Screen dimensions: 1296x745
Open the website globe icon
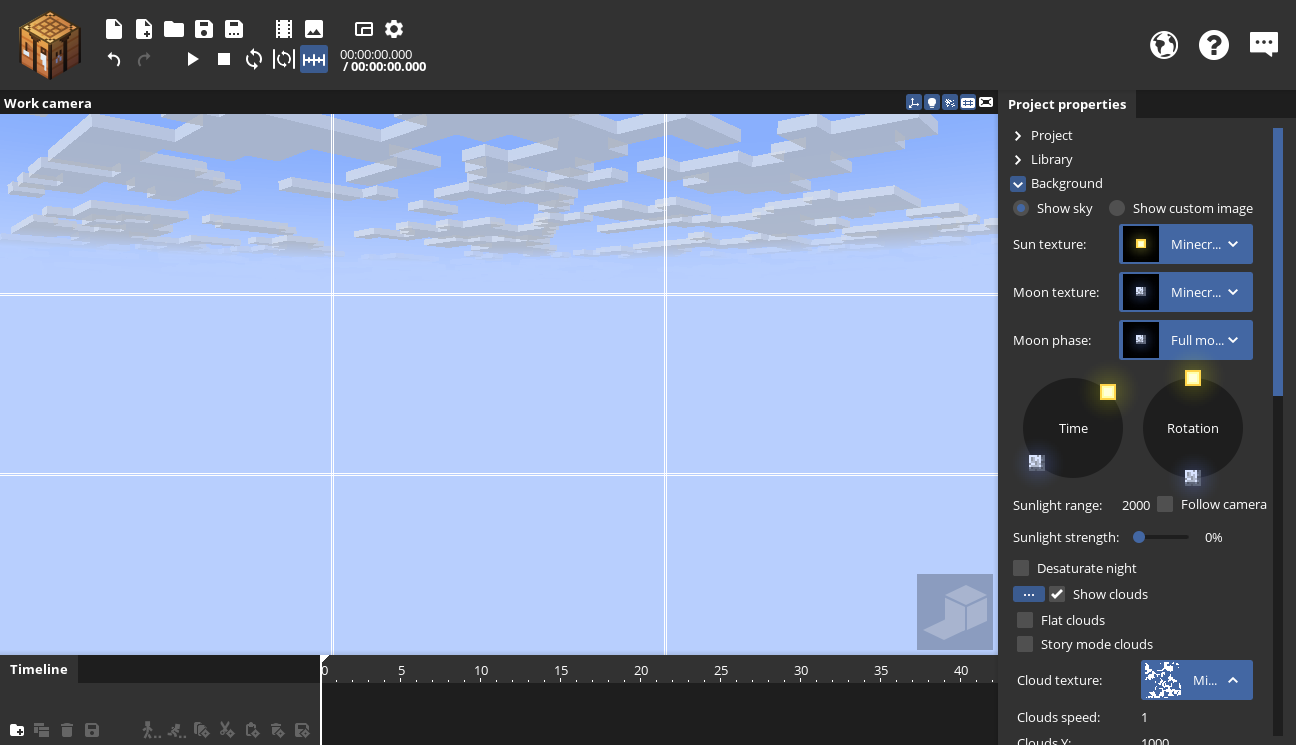tap(1164, 45)
